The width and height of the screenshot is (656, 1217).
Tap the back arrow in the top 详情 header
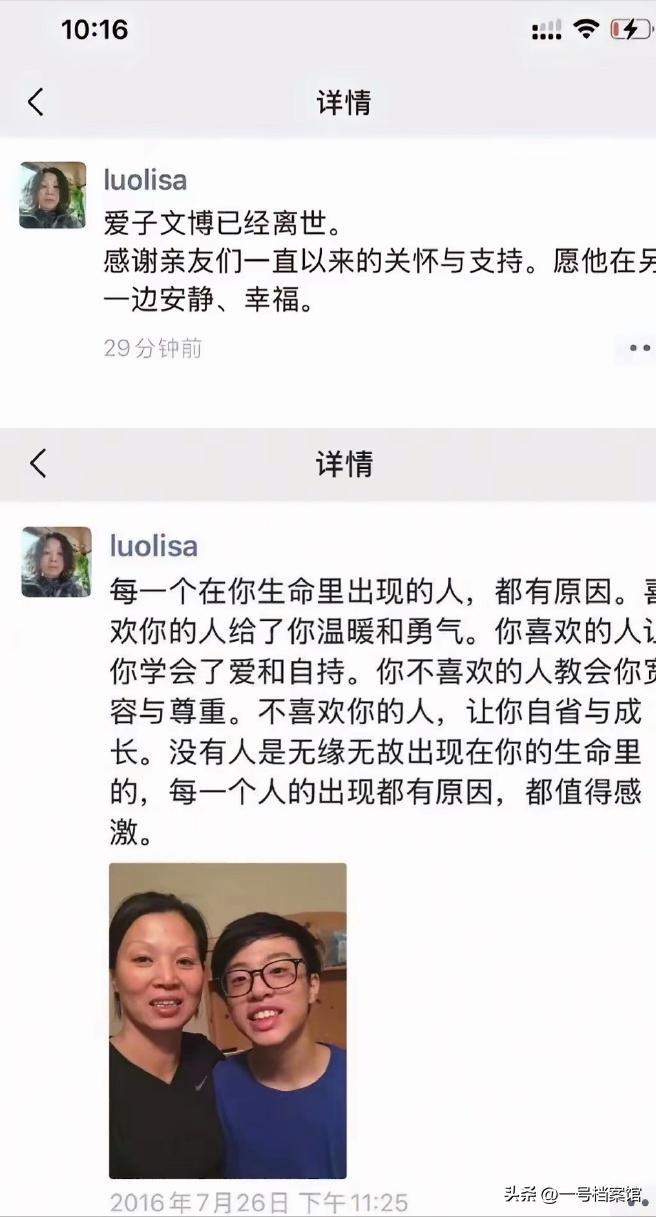click(x=36, y=101)
